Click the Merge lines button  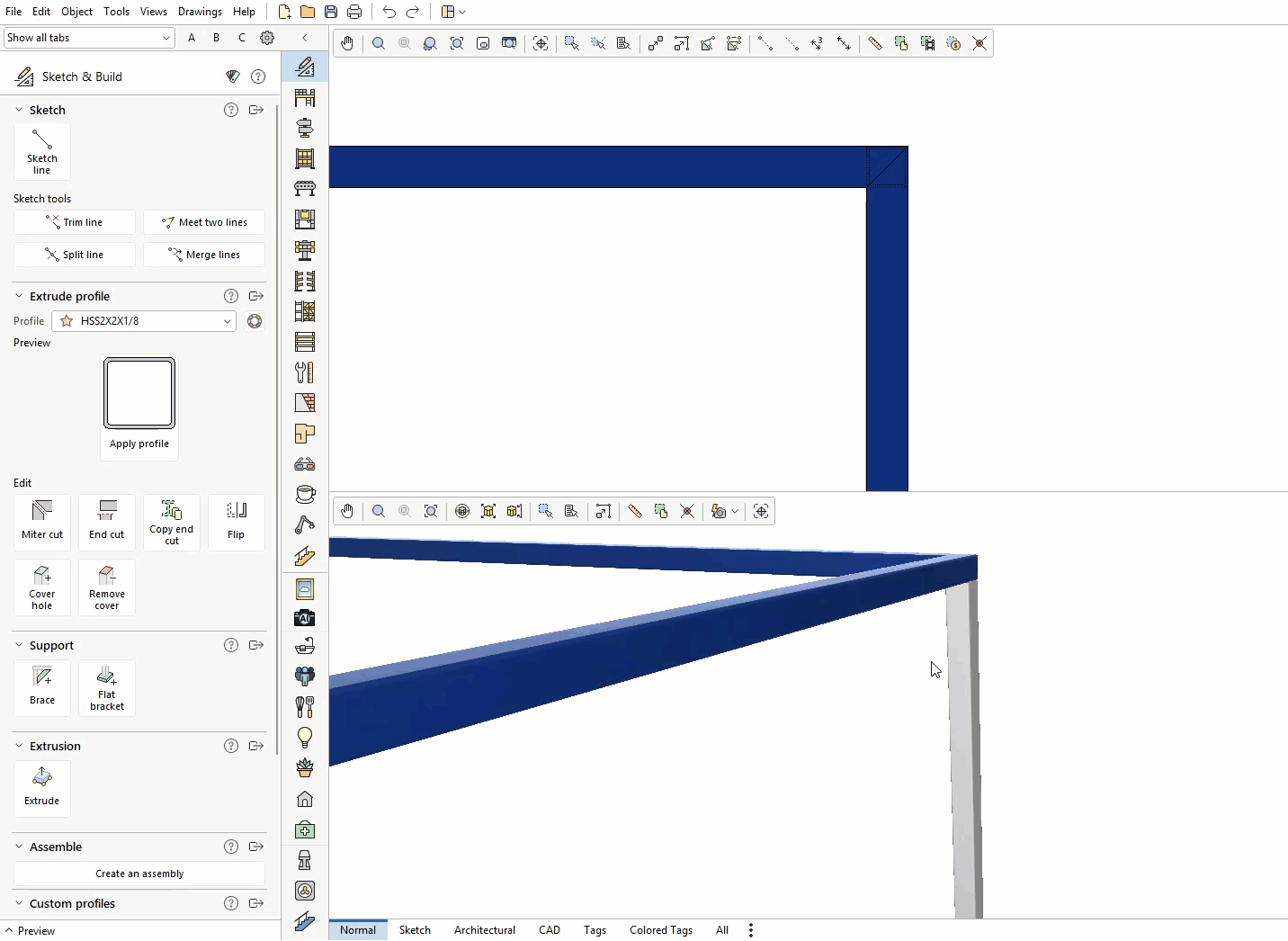pyautogui.click(x=204, y=255)
